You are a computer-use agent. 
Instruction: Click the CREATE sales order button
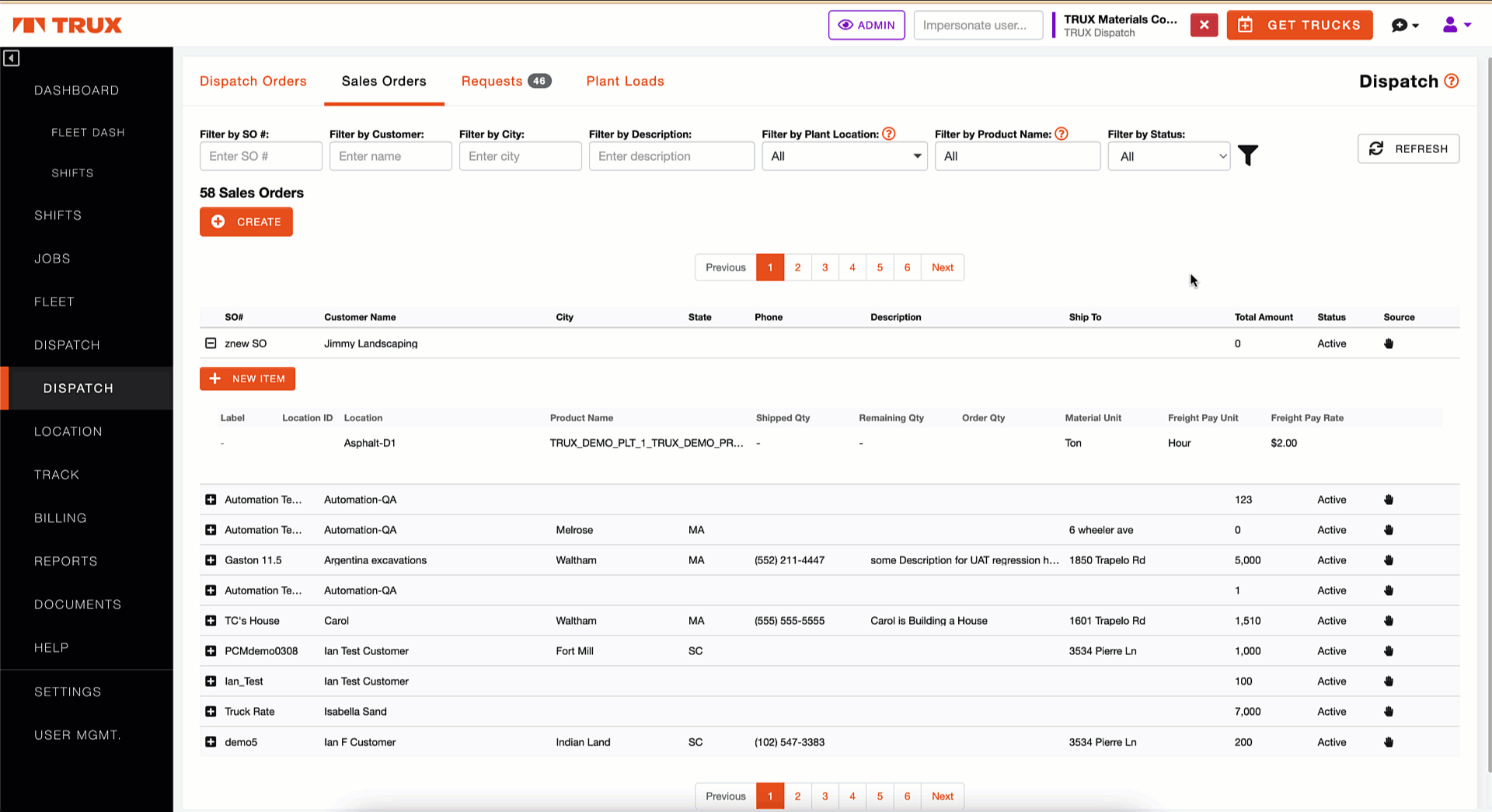pos(246,221)
